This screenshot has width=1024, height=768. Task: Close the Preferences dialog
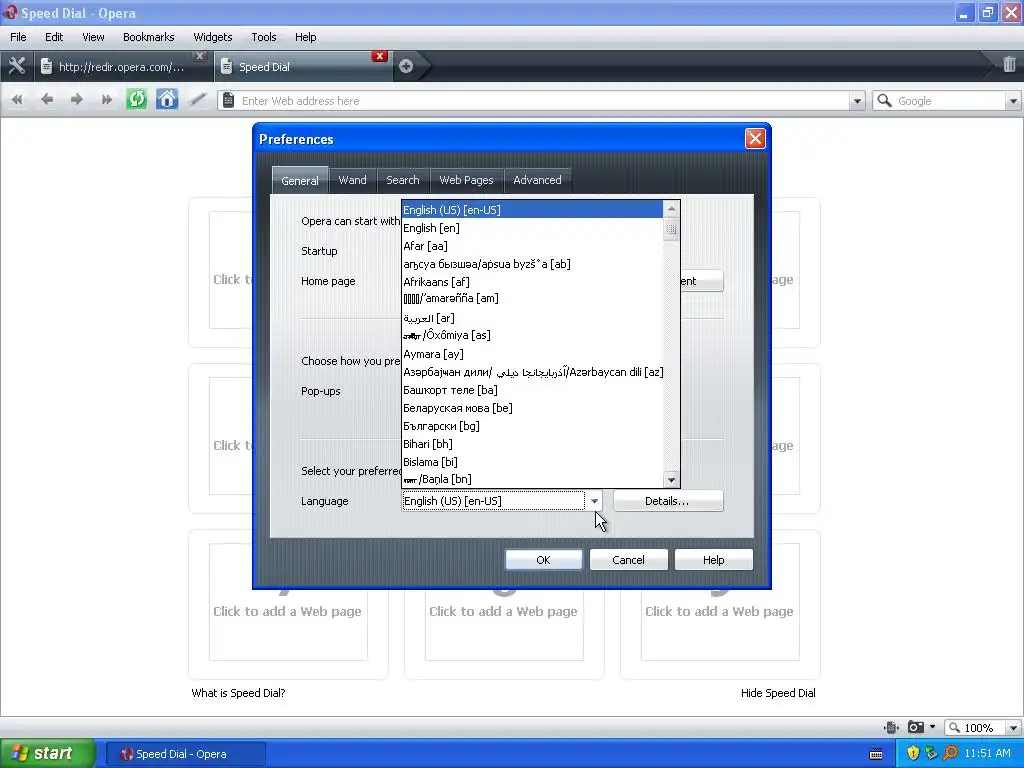tap(755, 138)
